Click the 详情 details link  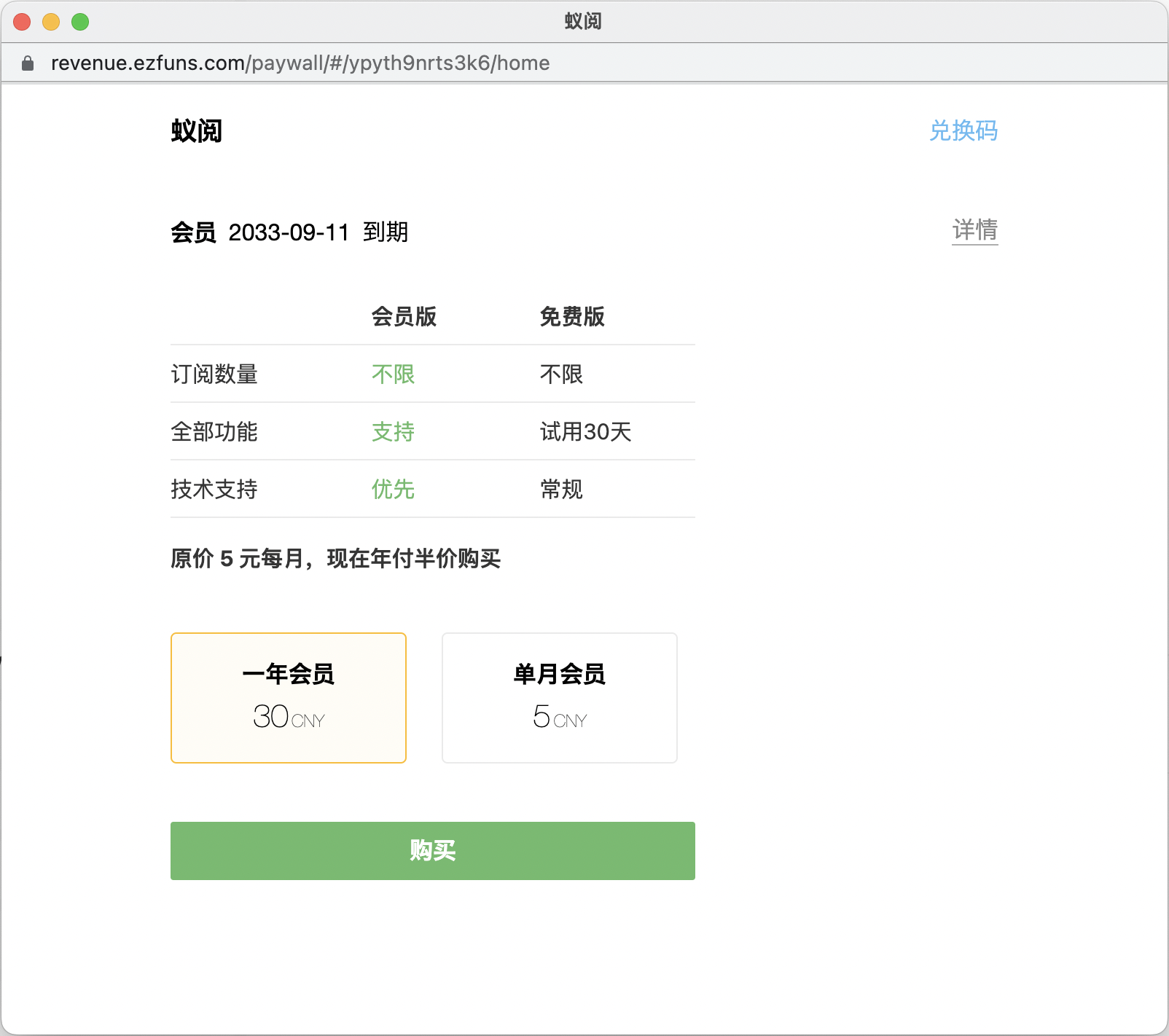(x=975, y=229)
